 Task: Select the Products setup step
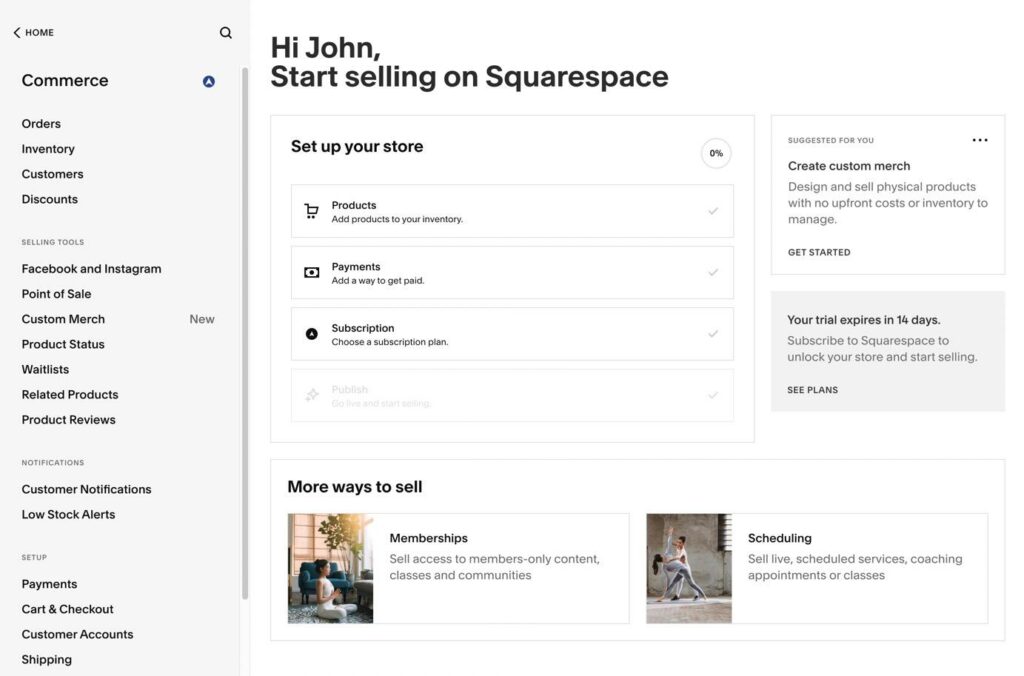tap(512, 211)
